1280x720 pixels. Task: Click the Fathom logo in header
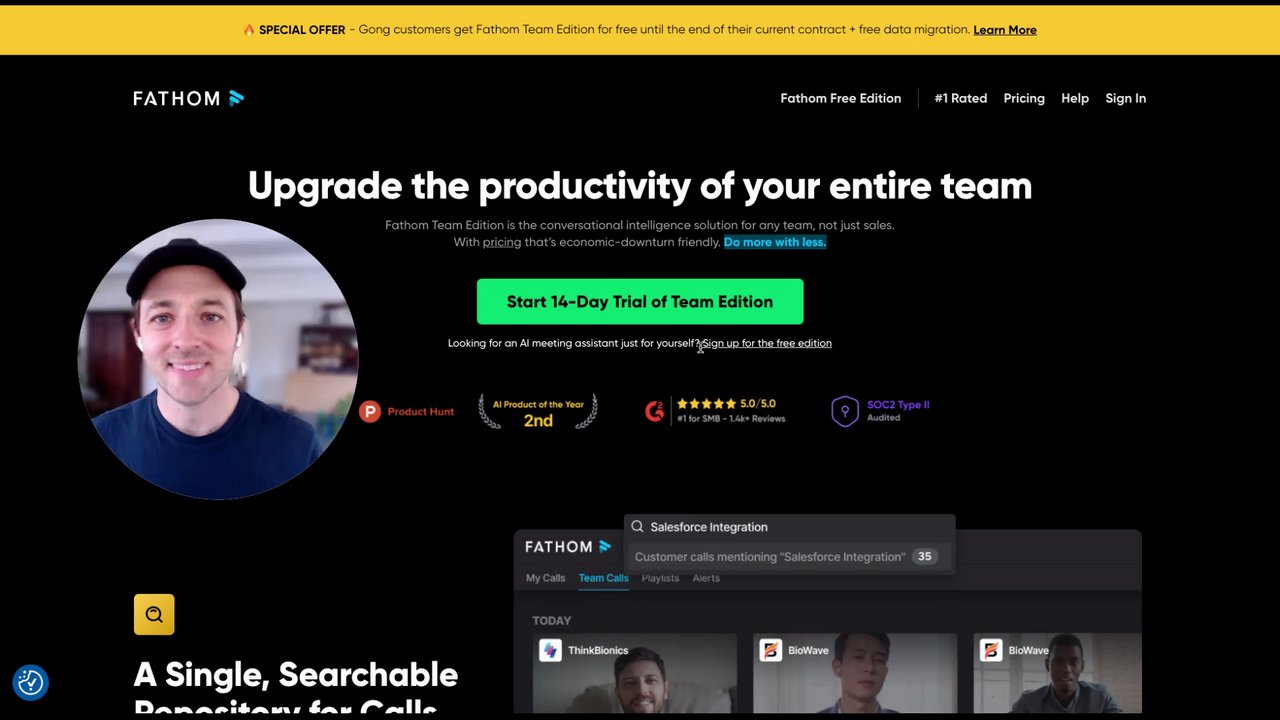coord(189,98)
